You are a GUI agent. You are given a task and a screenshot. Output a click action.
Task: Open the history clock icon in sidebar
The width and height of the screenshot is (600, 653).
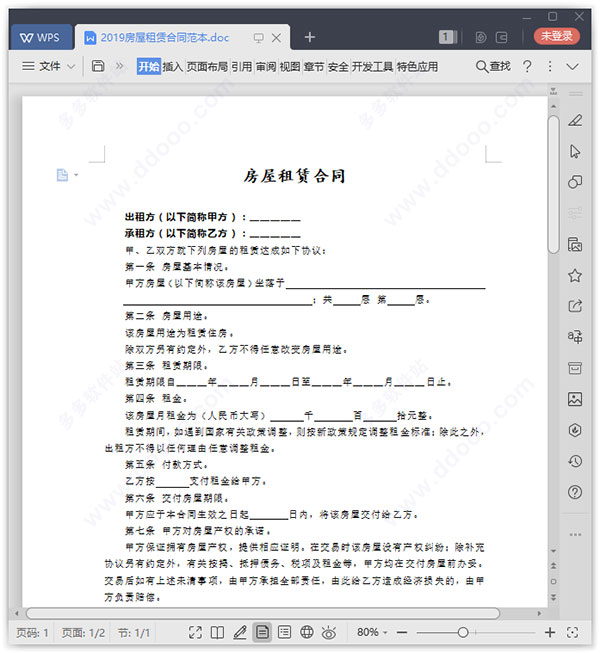tap(575, 461)
